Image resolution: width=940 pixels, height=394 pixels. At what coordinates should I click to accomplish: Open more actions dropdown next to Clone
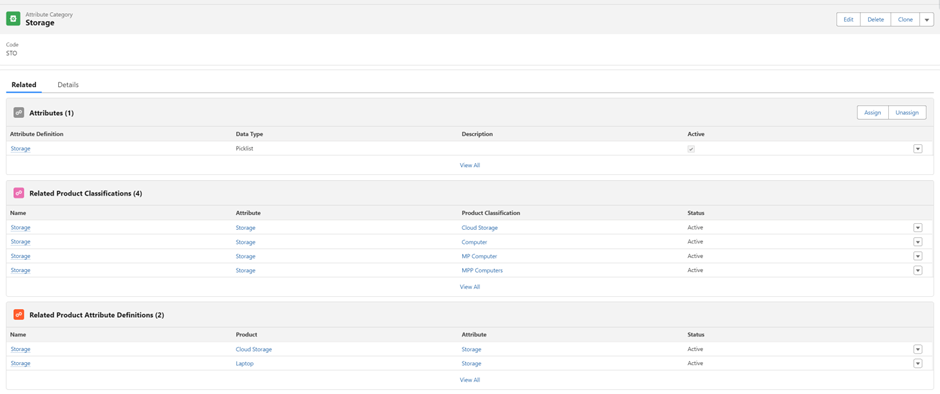926,20
